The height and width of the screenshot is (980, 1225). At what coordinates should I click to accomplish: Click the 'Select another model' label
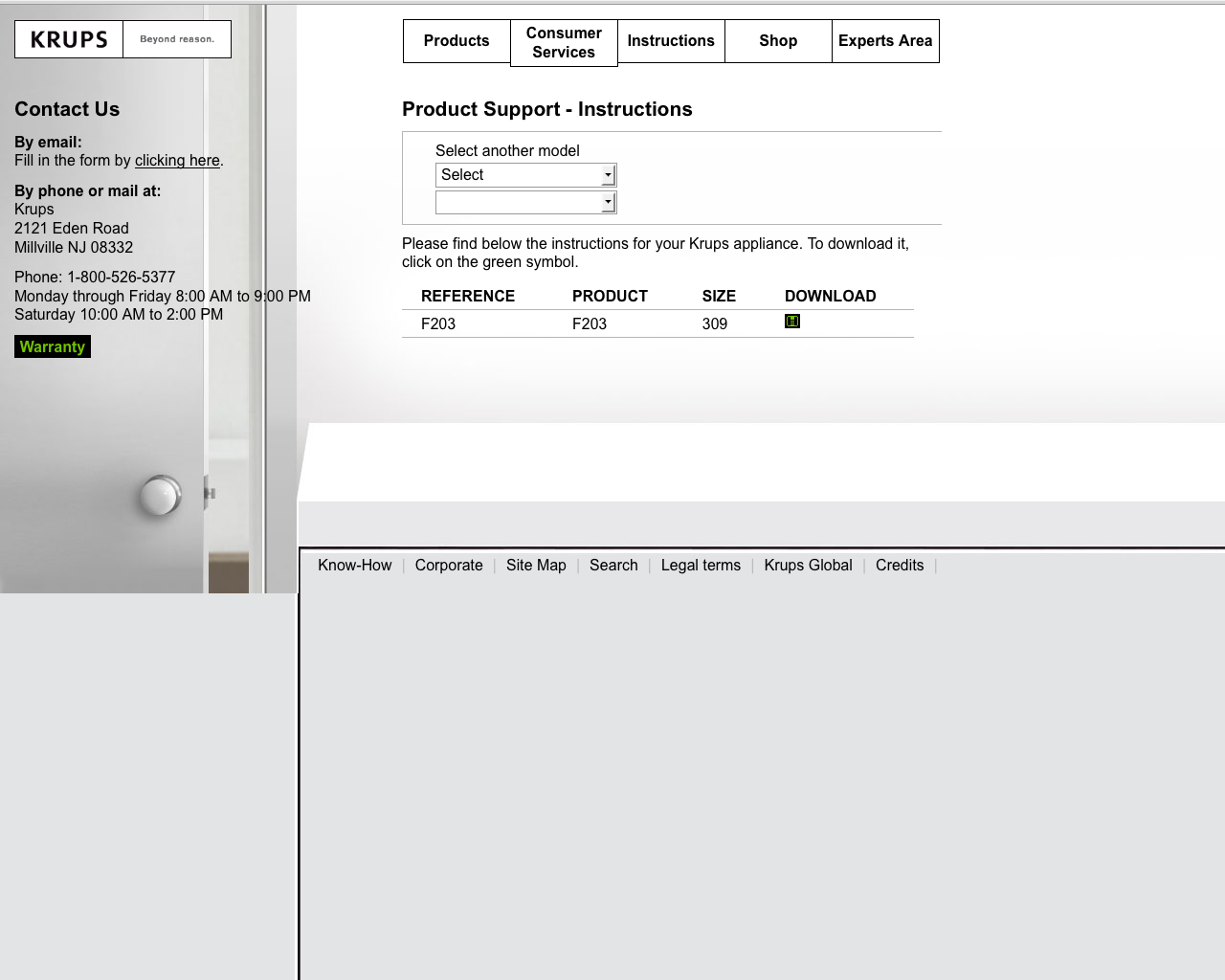click(x=507, y=151)
